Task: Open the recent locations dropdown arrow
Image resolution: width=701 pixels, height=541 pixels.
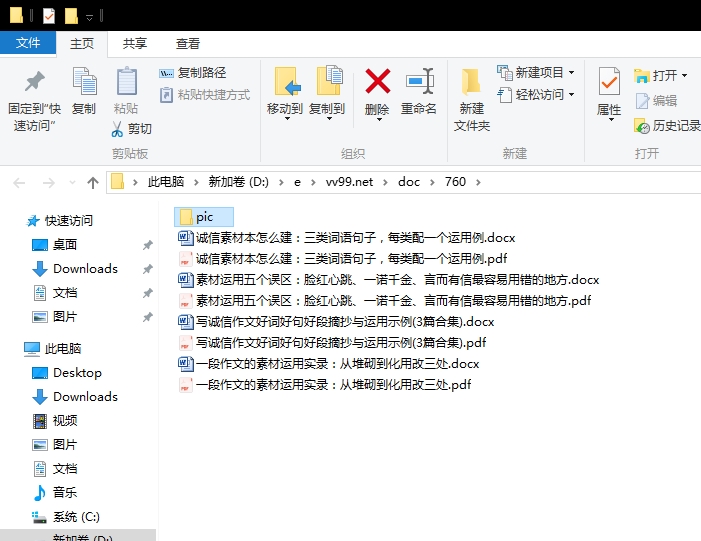Action: 72,182
